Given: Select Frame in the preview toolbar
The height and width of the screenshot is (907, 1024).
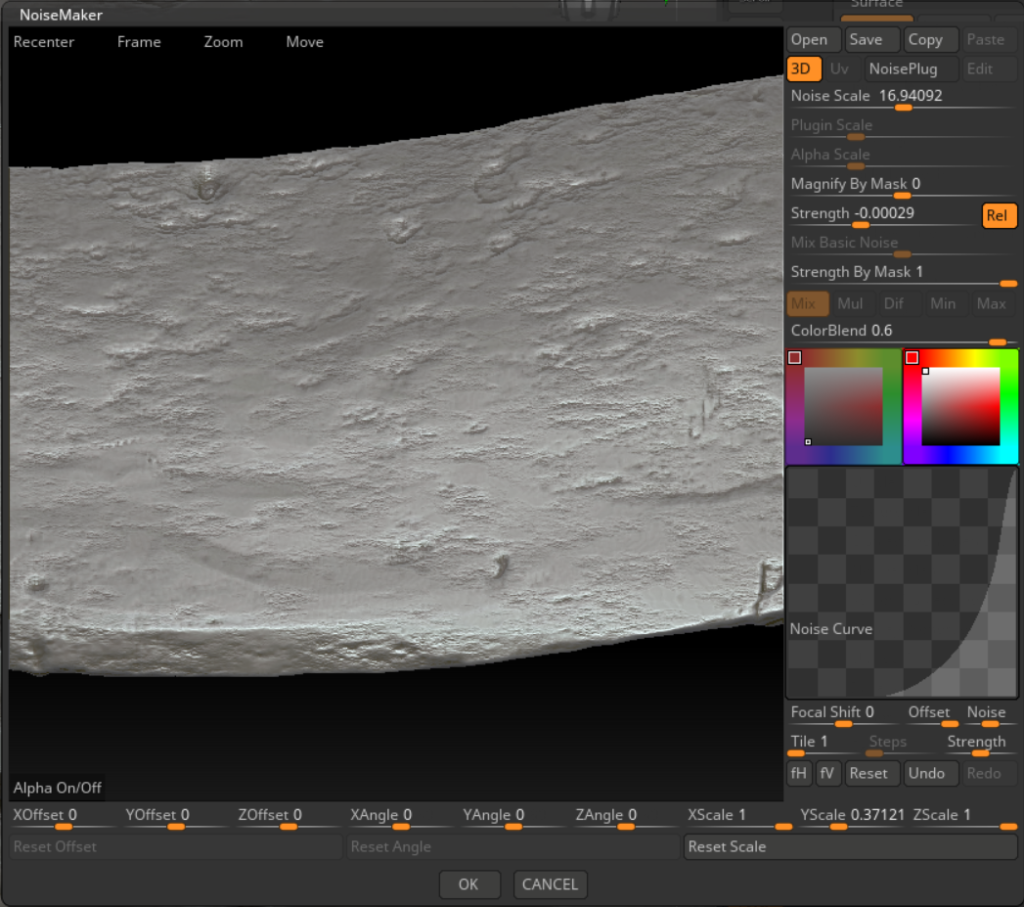Looking at the screenshot, I should click(139, 42).
